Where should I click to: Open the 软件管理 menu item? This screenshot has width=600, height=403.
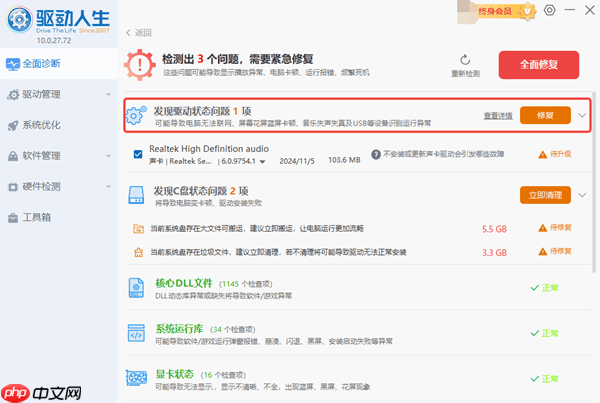point(59,156)
